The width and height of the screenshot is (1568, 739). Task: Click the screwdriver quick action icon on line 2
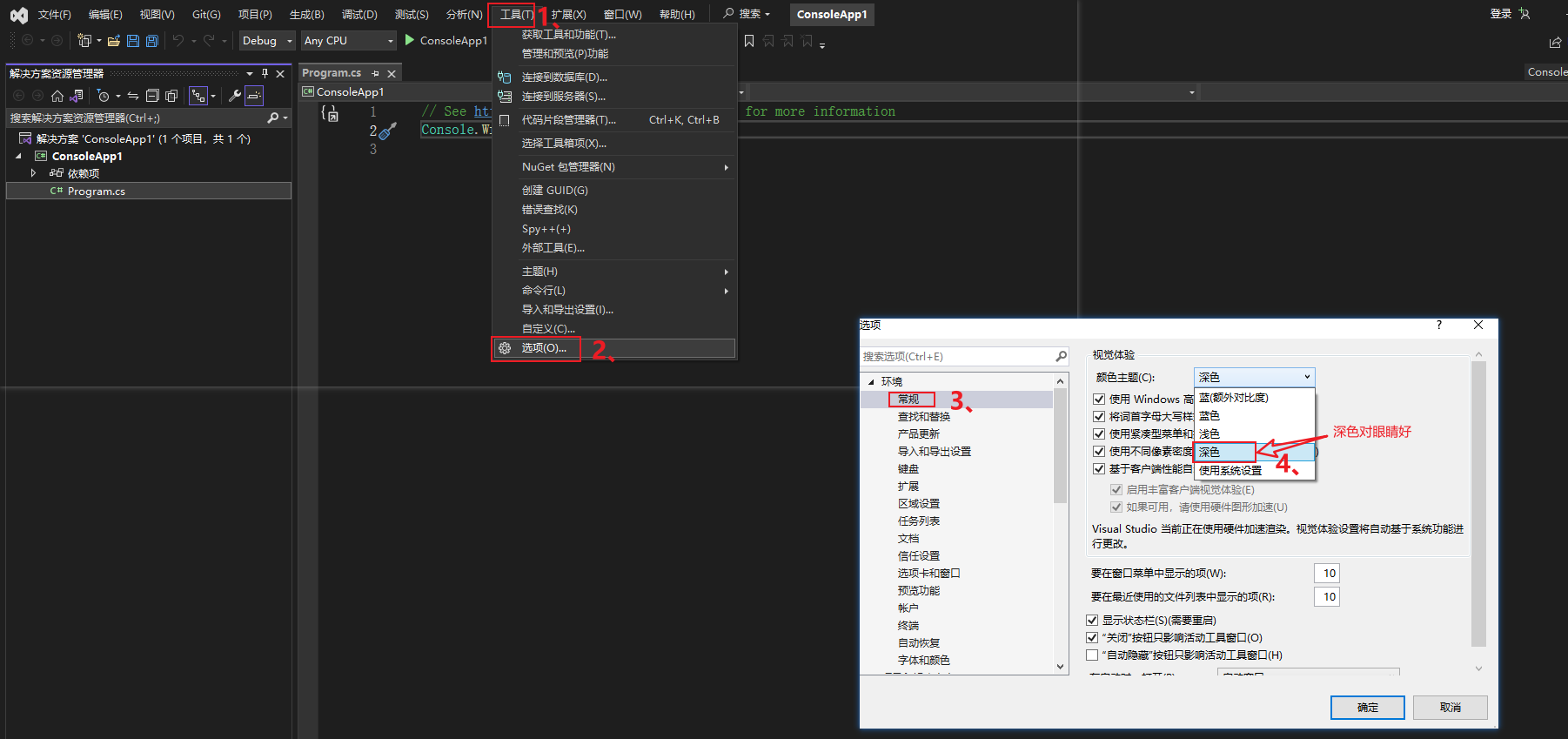[388, 131]
